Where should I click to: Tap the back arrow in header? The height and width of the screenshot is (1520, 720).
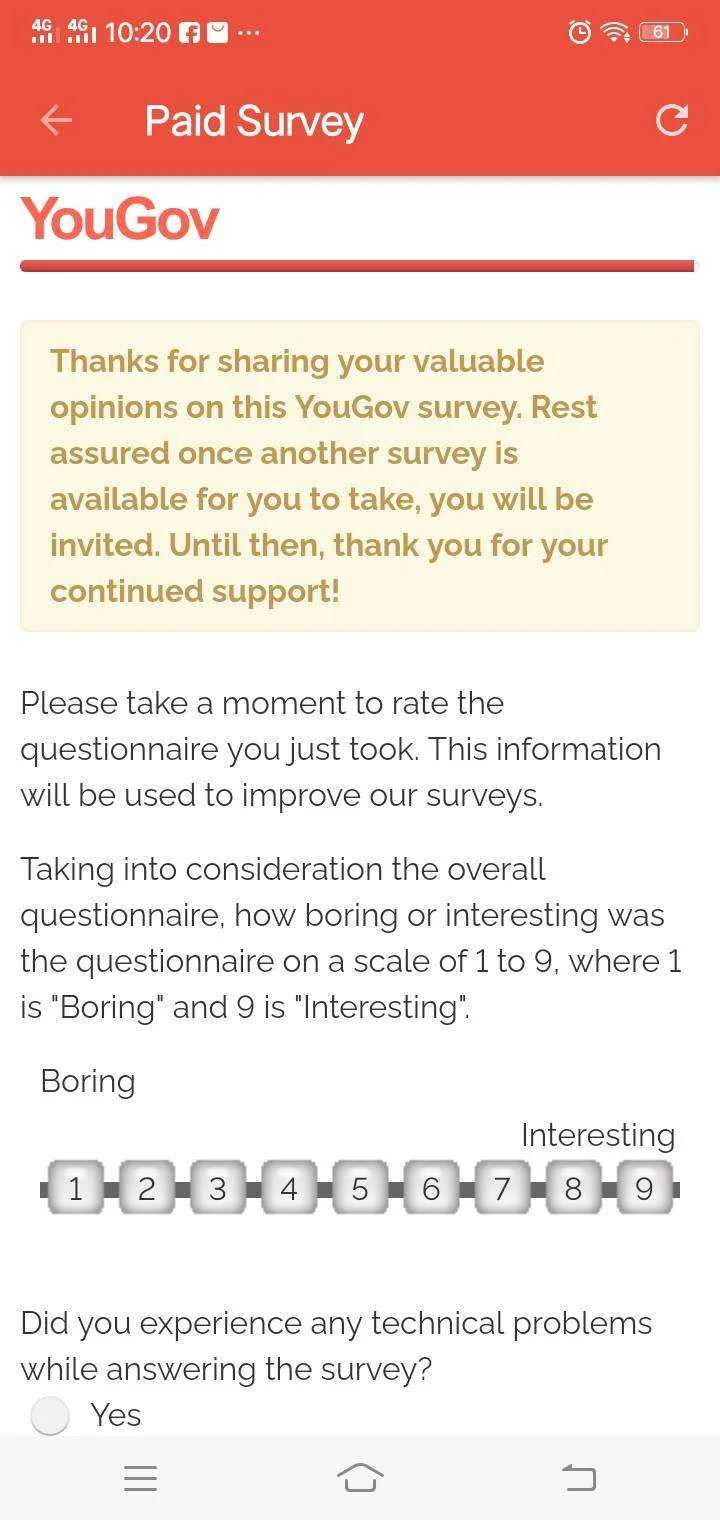[56, 121]
